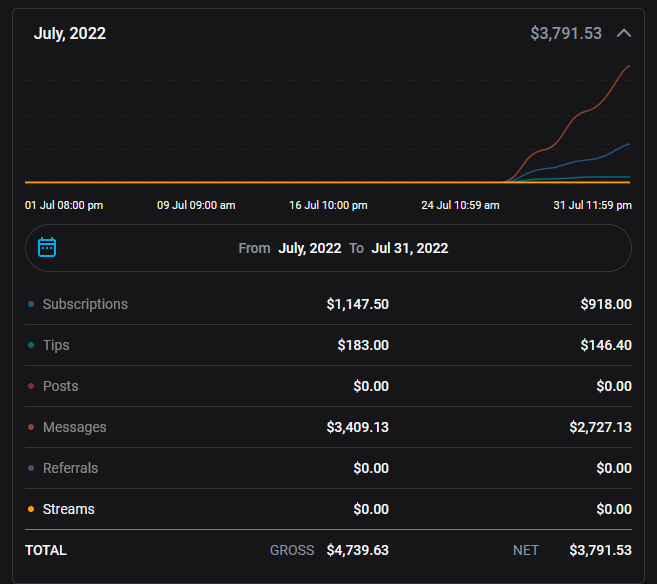Click the brown Messages legend dot

pos(31,427)
